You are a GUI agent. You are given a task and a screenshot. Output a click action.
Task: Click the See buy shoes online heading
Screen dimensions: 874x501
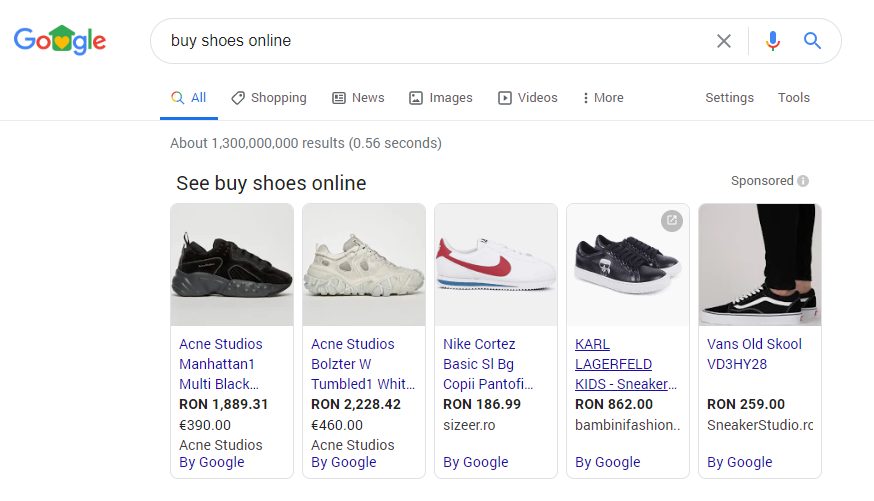(271, 183)
